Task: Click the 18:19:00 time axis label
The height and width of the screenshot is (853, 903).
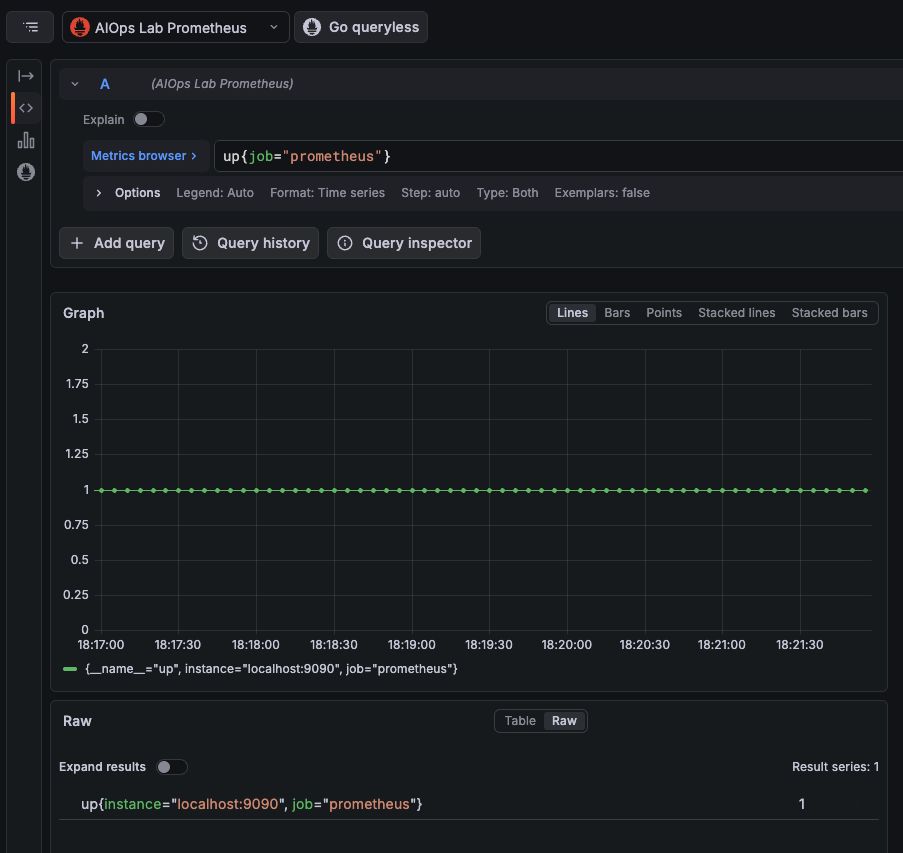Action: point(411,645)
